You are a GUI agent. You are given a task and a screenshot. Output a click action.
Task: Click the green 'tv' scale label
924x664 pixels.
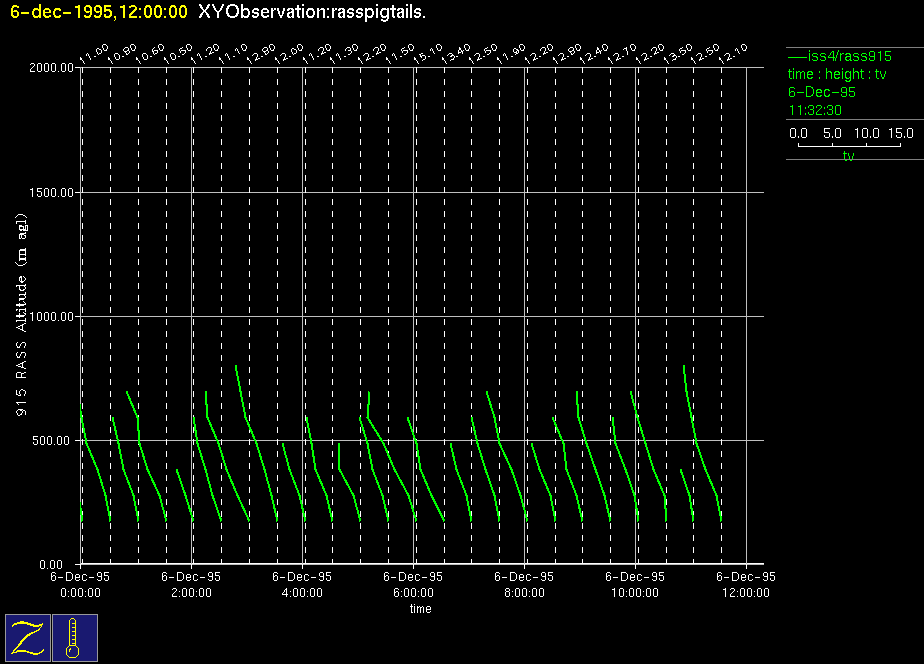pos(848,156)
